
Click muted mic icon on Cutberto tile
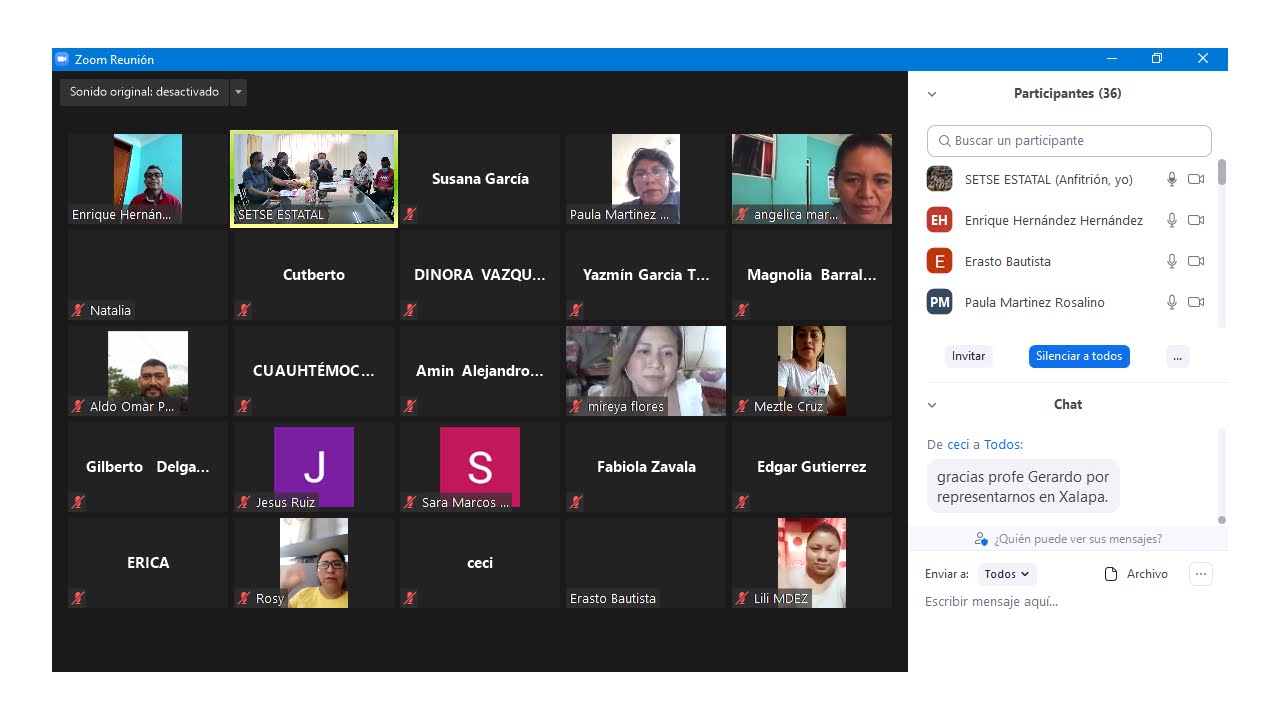tap(244, 310)
